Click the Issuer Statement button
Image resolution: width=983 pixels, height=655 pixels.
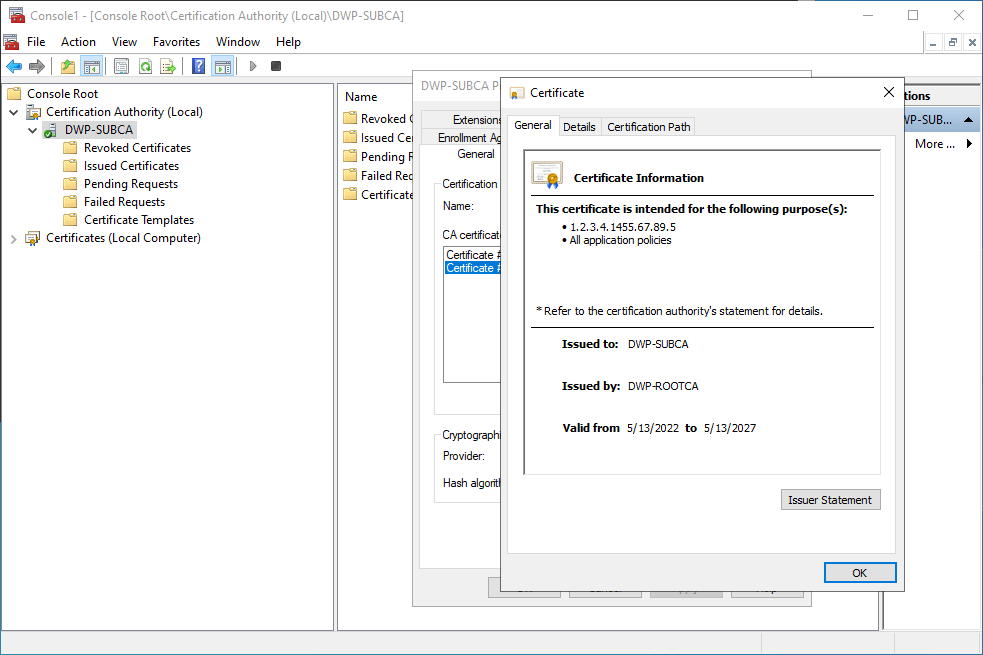(829, 500)
